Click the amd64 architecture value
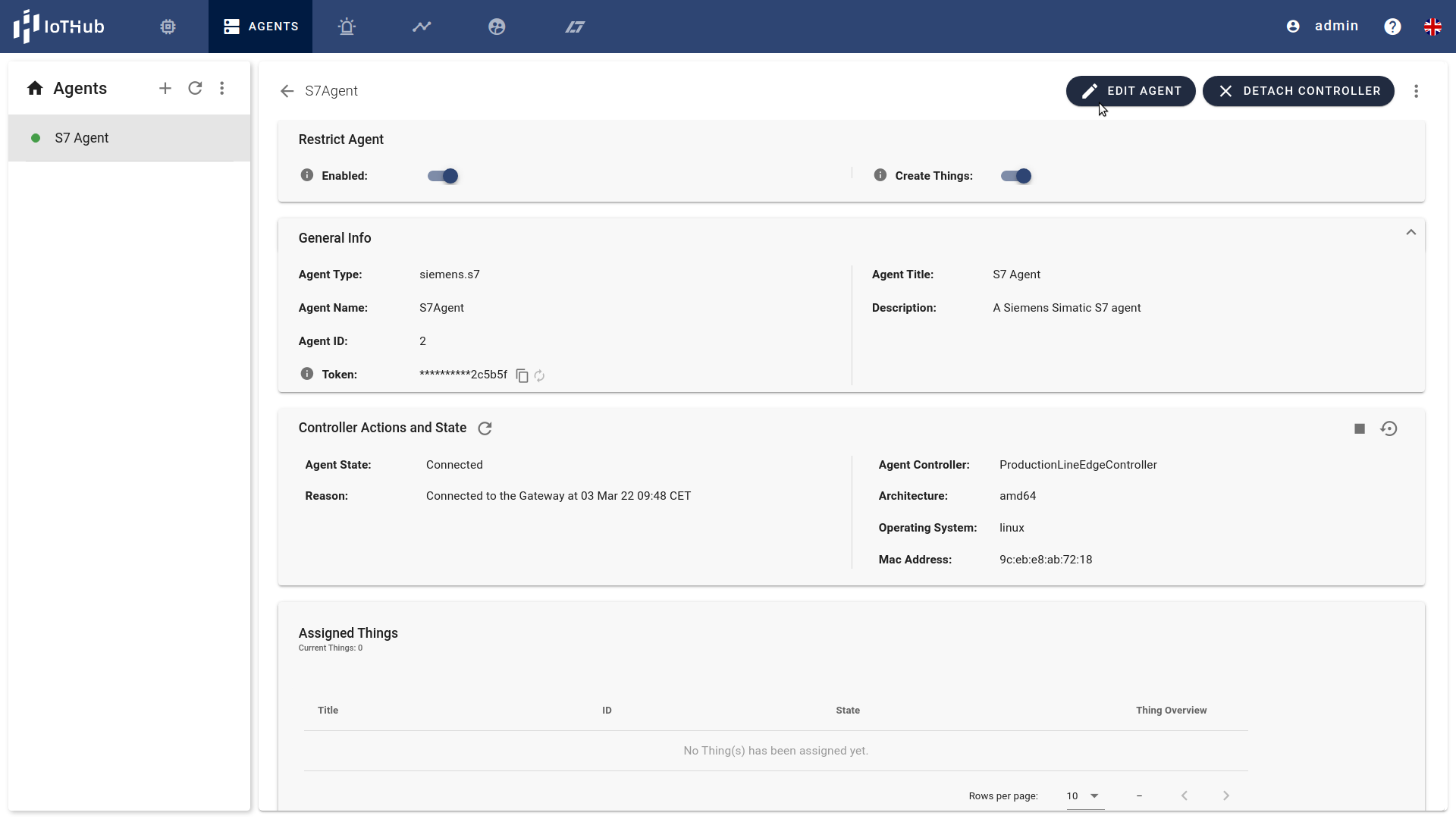This screenshot has height=819, width=1456. tap(1017, 496)
